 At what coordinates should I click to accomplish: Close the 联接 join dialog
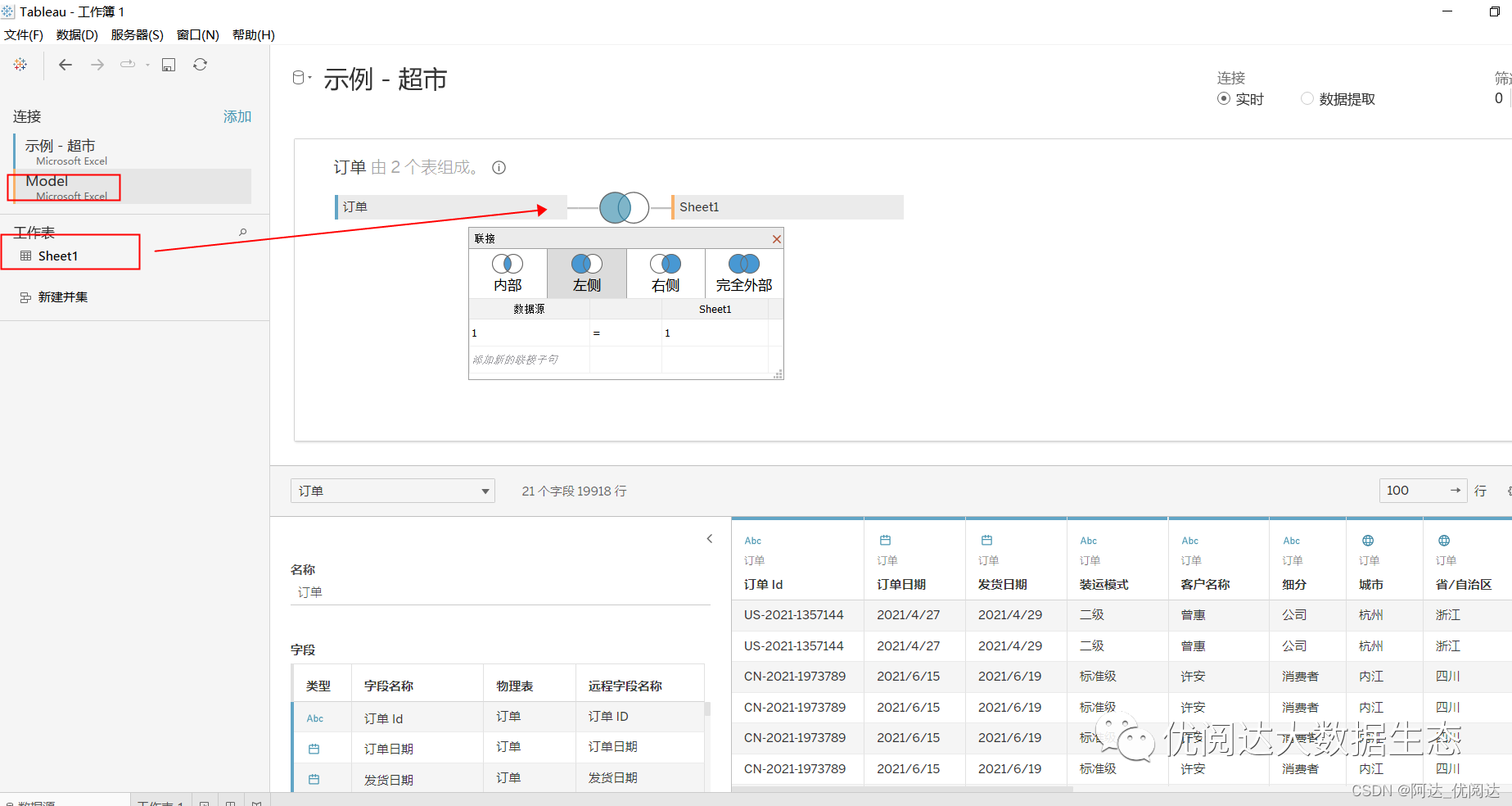click(x=777, y=239)
